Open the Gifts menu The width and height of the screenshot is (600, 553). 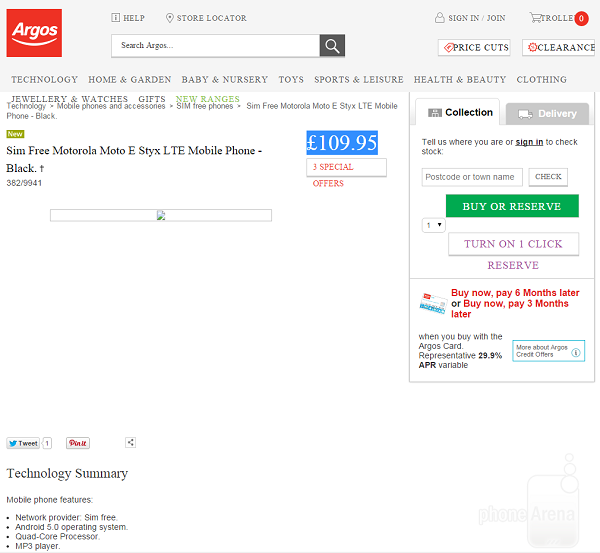(152, 99)
